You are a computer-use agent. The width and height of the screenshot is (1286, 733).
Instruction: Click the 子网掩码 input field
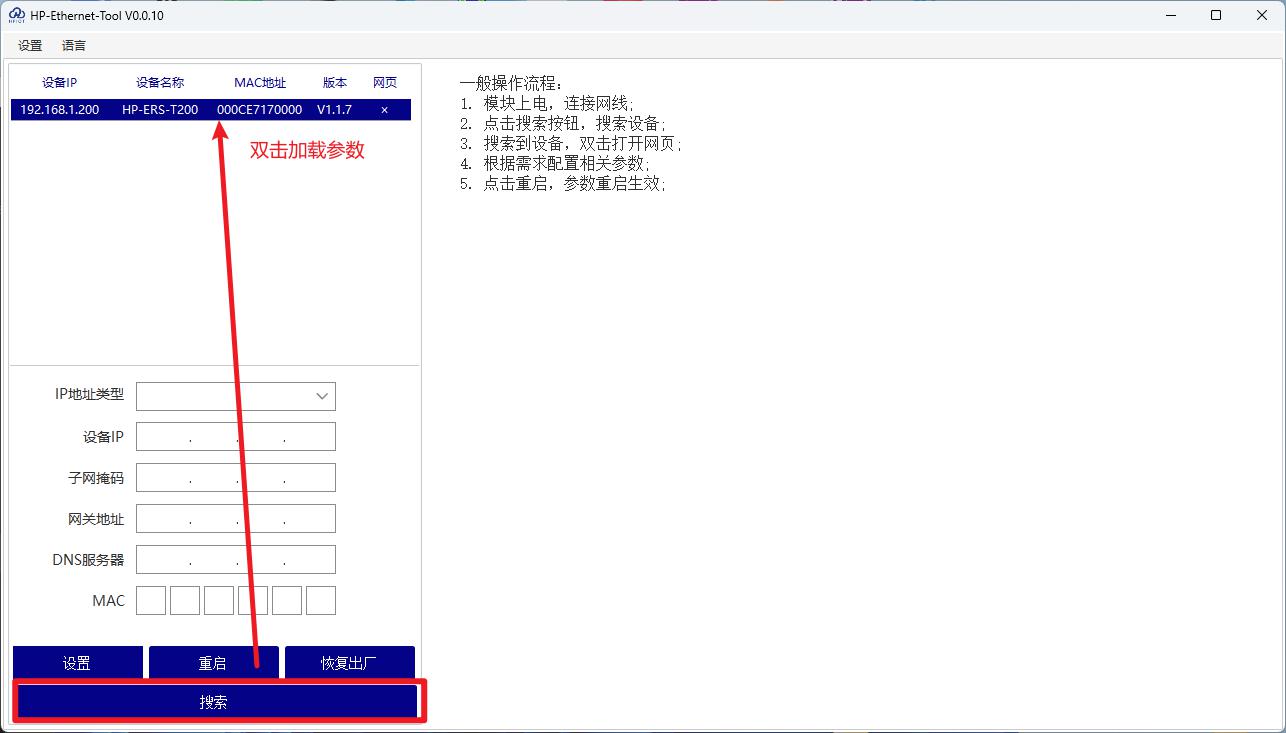(235, 477)
